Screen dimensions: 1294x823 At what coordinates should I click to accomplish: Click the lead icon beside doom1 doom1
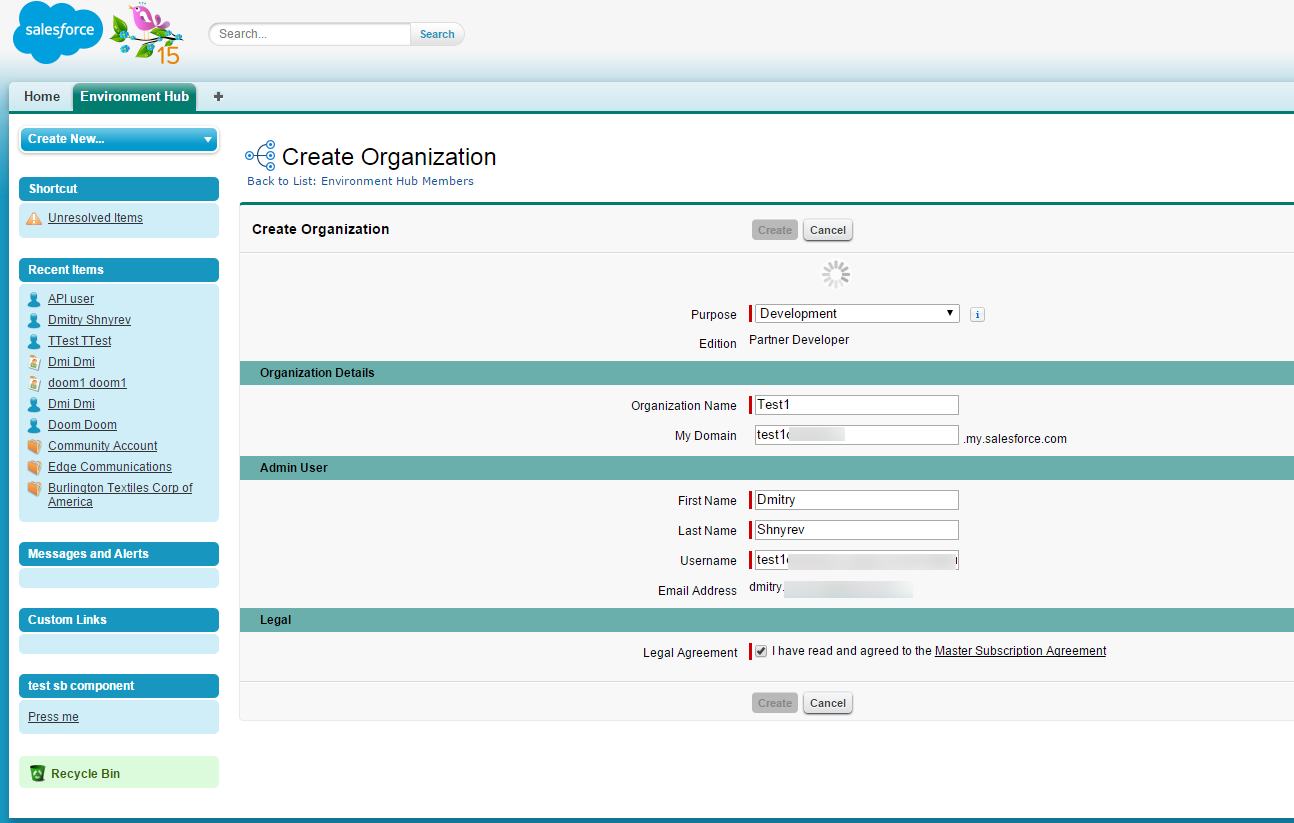tap(34, 383)
